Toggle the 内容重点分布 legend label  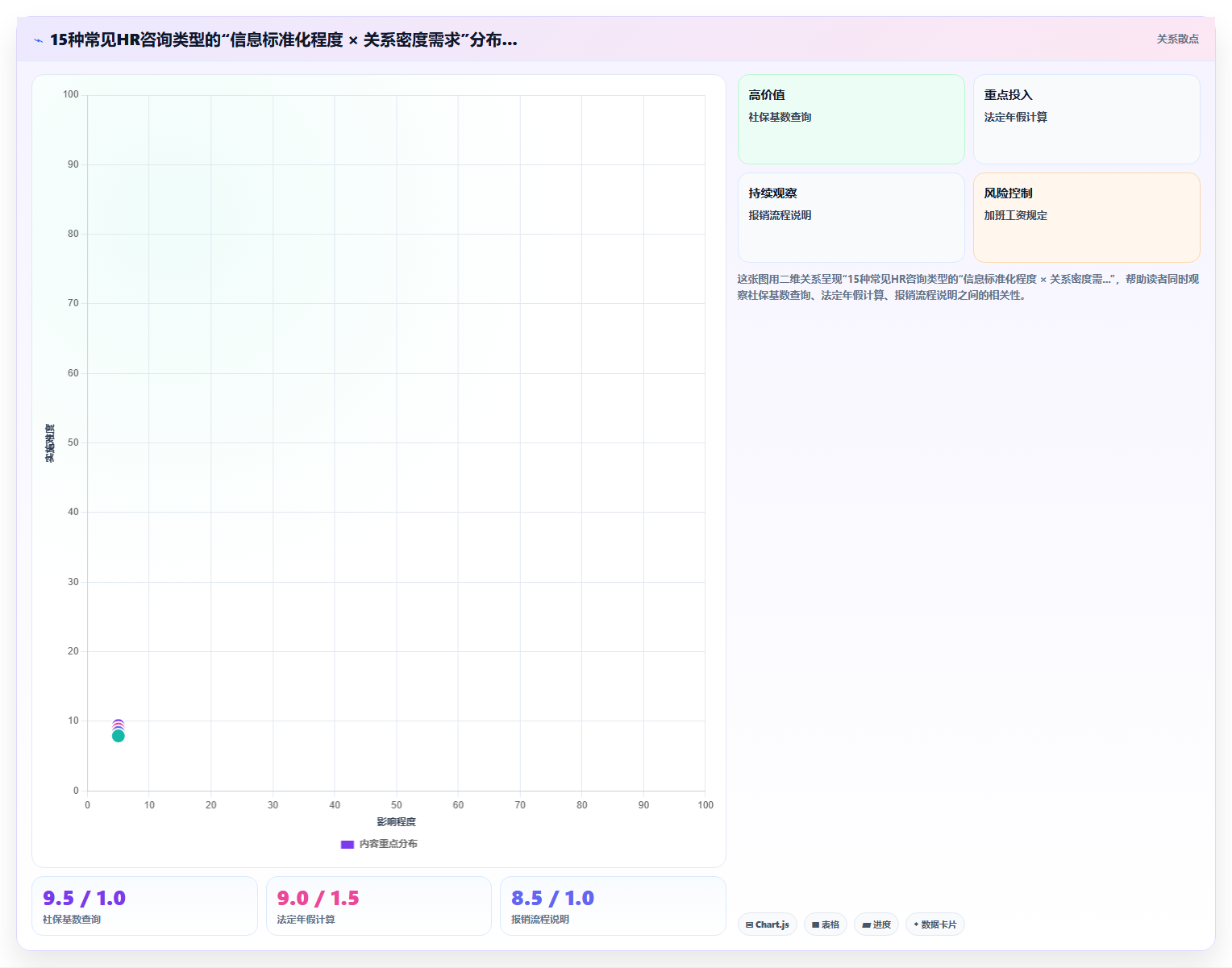[x=388, y=844]
